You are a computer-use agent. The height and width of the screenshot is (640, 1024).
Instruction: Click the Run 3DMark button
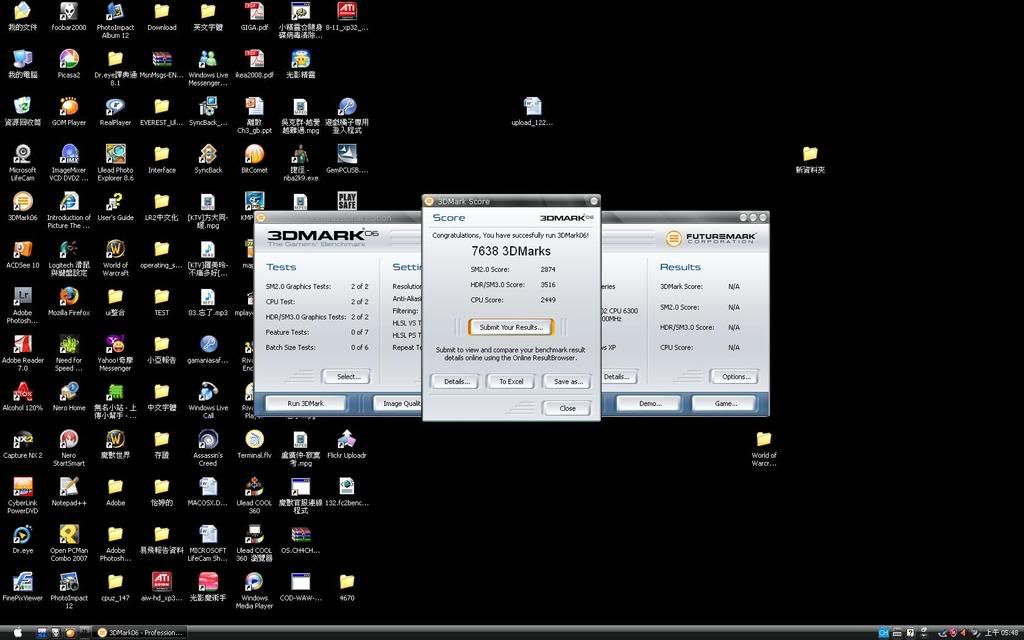pos(305,403)
